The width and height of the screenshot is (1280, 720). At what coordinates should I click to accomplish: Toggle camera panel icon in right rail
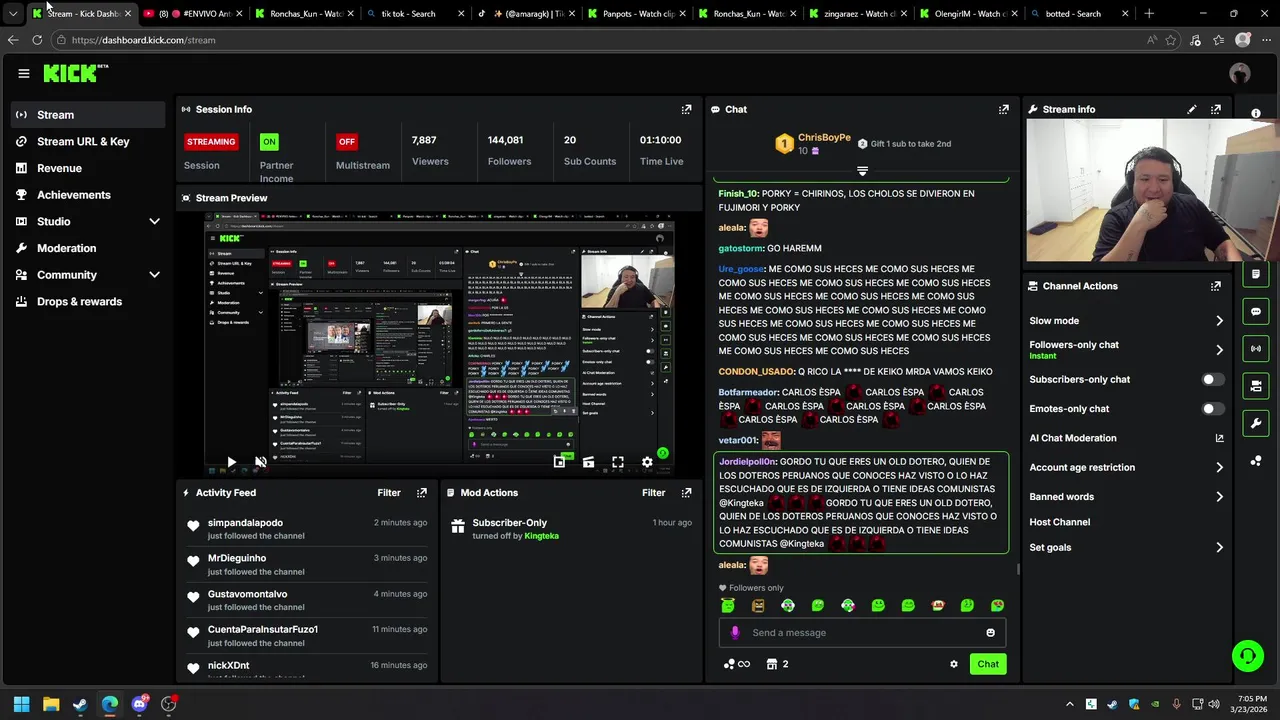pos(1256,385)
